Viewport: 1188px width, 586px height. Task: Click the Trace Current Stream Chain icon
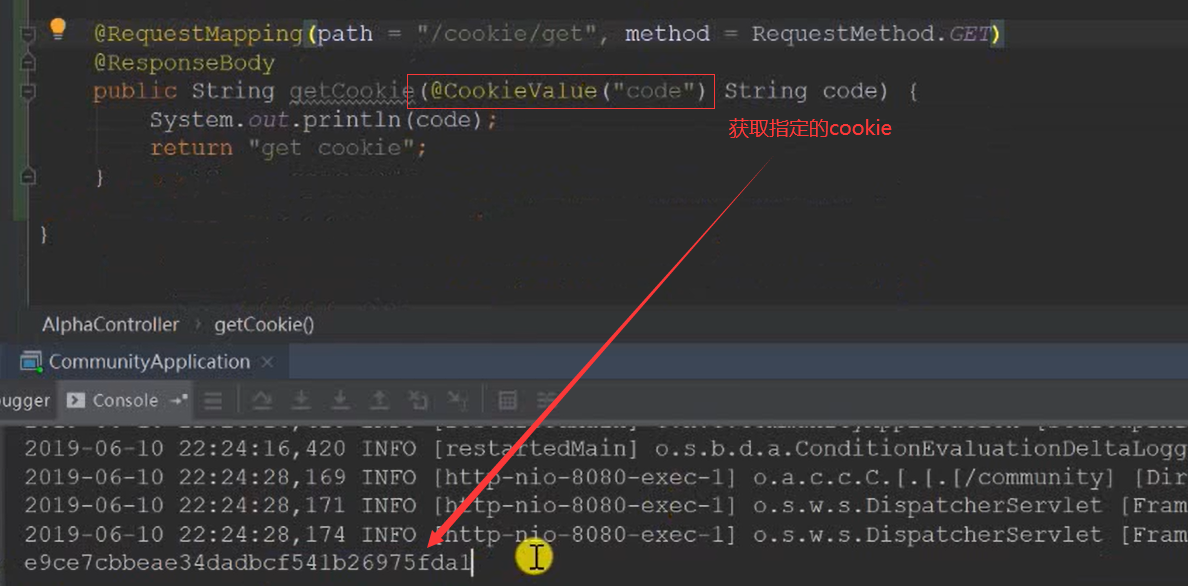pos(547,400)
